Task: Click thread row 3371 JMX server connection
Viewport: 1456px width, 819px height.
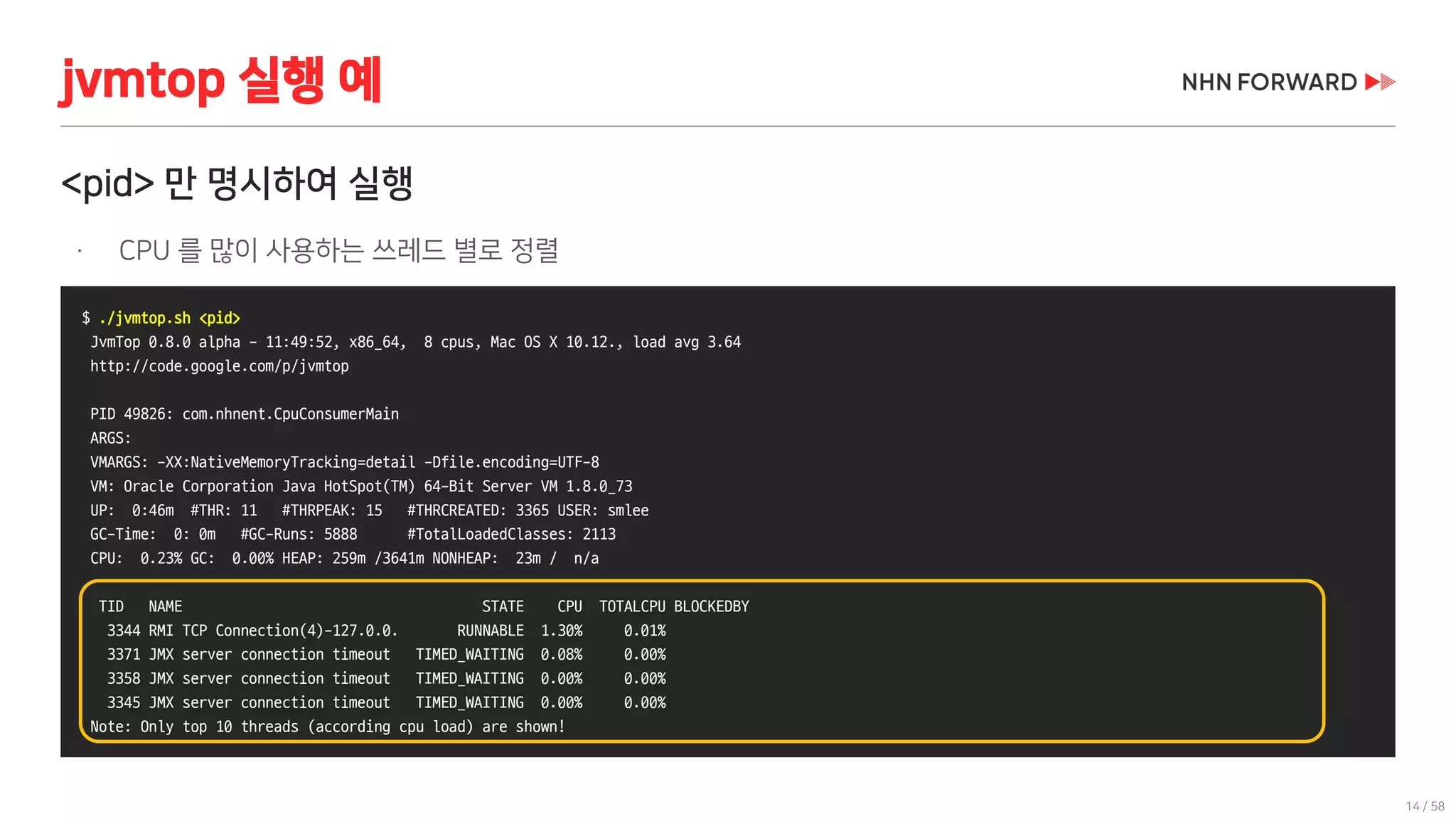Action: [387, 654]
